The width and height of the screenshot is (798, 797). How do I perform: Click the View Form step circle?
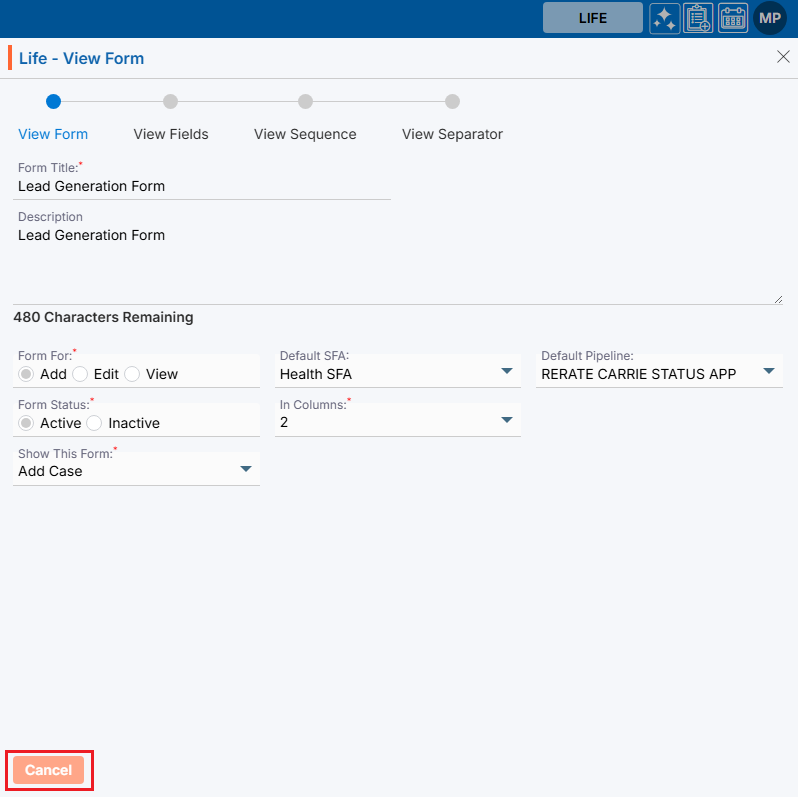pyautogui.click(x=54, y=101)
